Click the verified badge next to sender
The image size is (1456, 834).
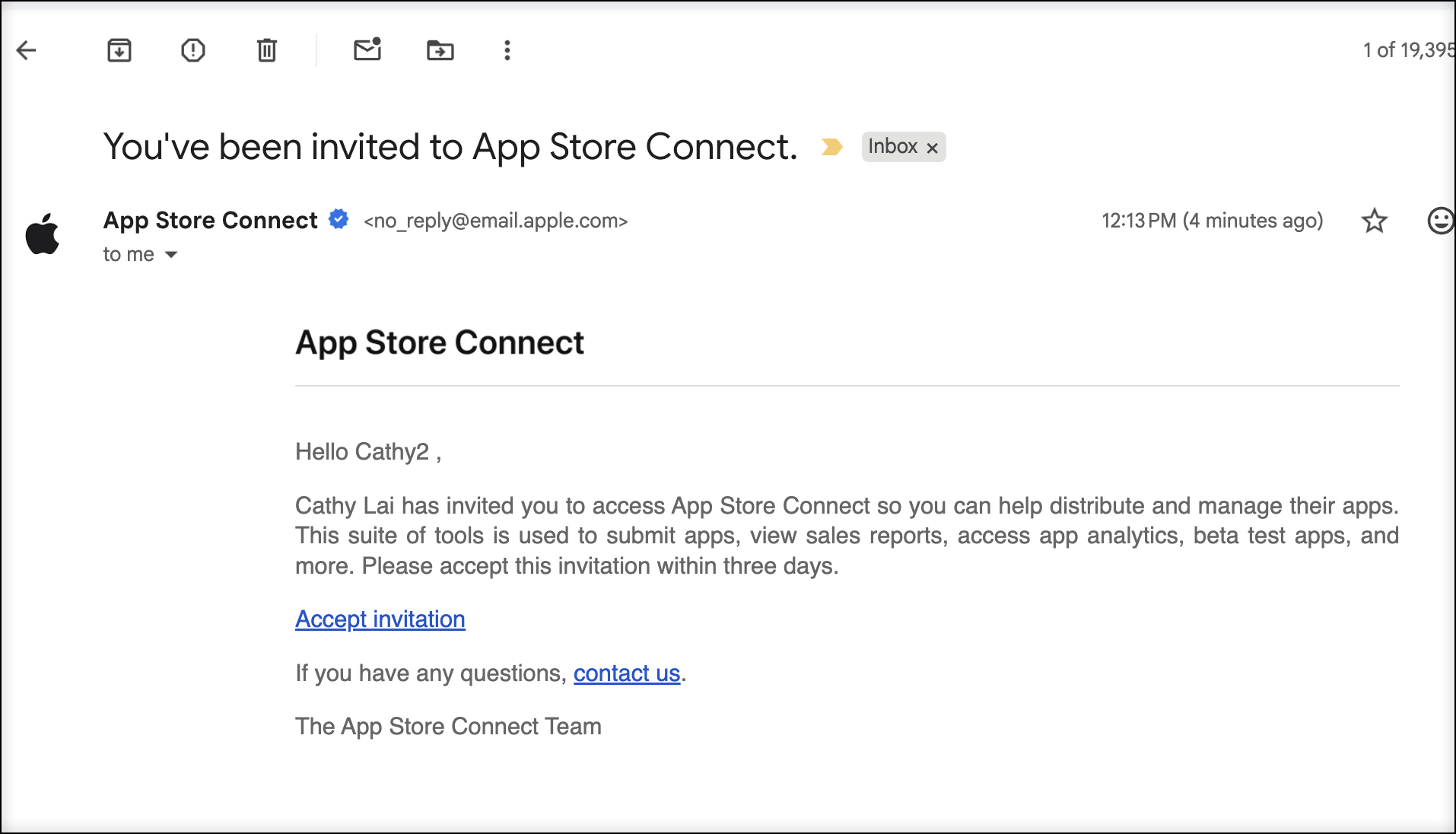tap(339, 220)
